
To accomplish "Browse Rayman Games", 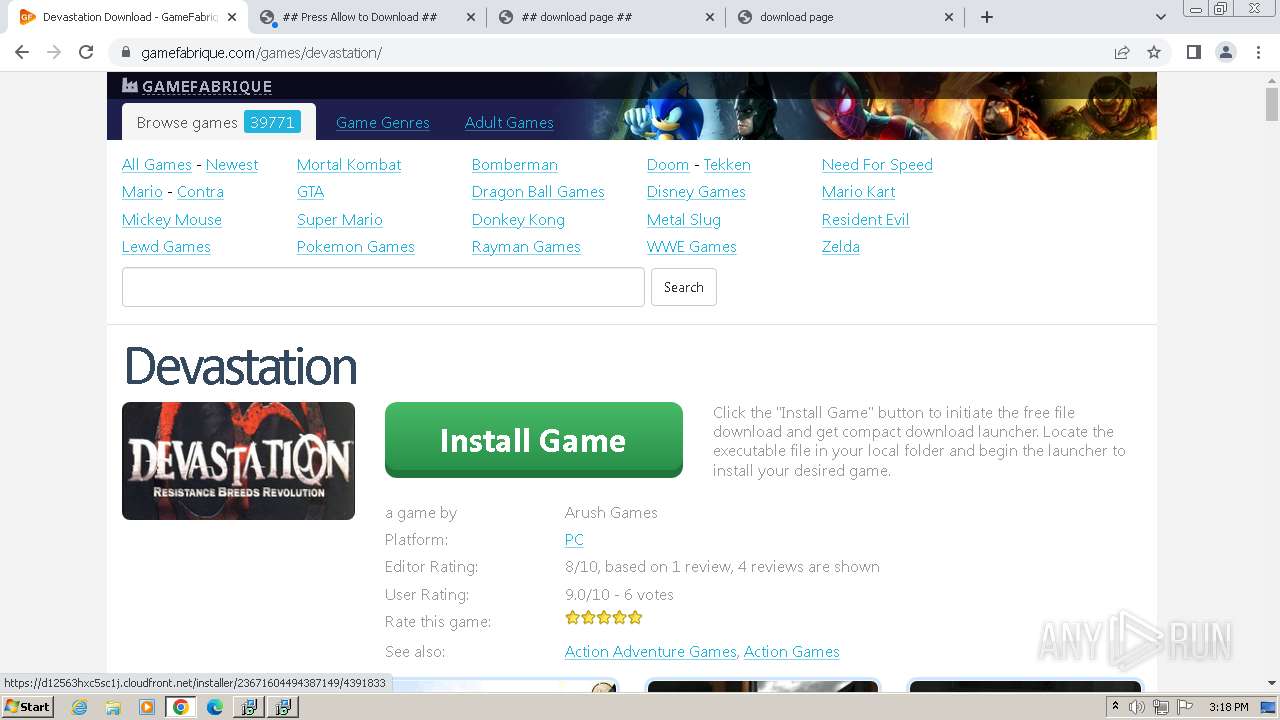I will pyautogui.click(x=526, y=247).
